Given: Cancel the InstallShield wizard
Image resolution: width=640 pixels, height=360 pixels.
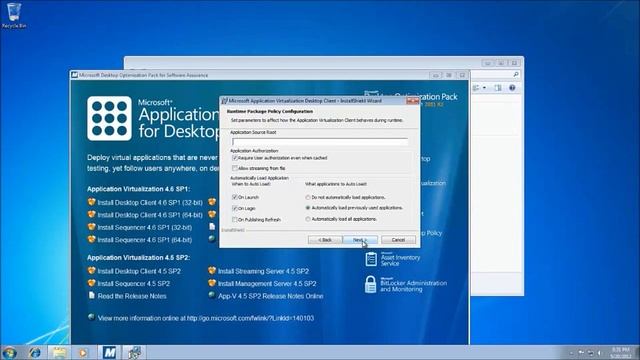Looking at the screenshot, I should click(x=398, y=240).
